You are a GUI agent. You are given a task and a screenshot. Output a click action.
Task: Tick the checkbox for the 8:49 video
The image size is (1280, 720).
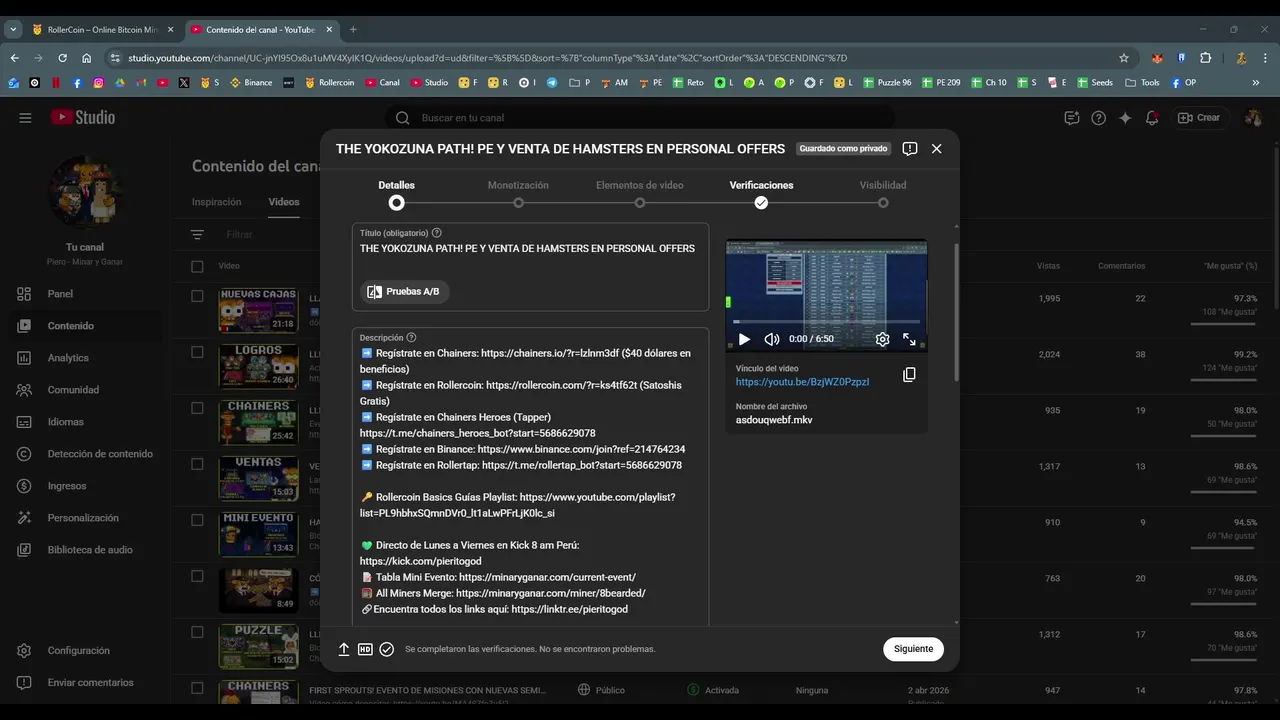[x=197, y=576]
